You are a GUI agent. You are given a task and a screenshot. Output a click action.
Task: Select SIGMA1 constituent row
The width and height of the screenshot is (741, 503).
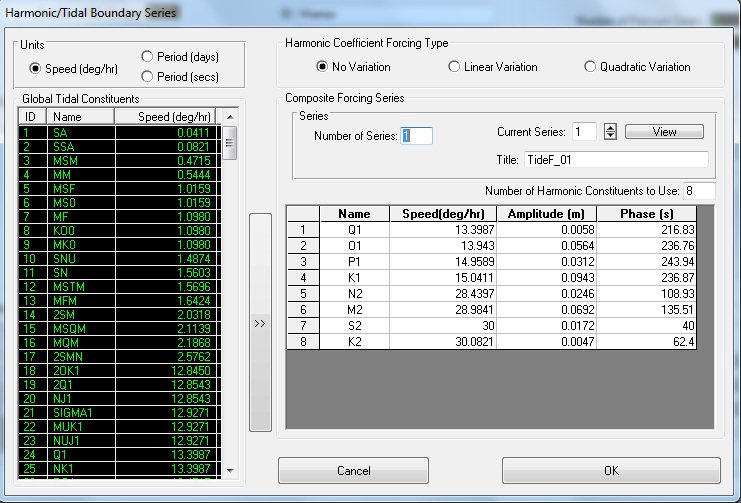point(119,413)
